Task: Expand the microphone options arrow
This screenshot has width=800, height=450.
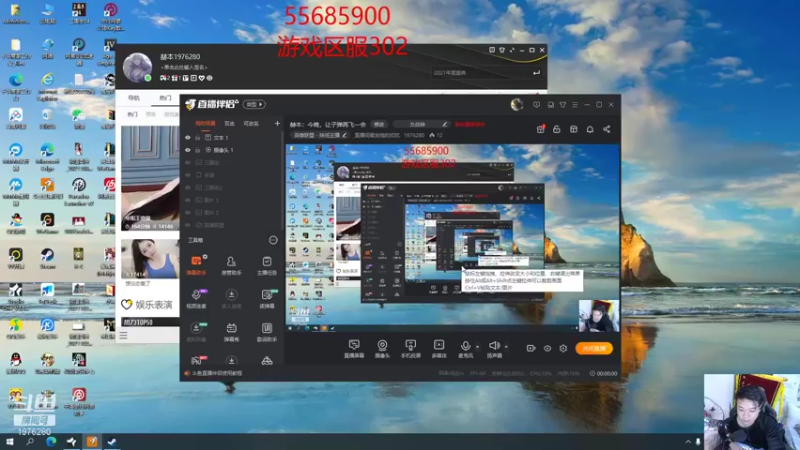Action: click(x=478, y=347)
